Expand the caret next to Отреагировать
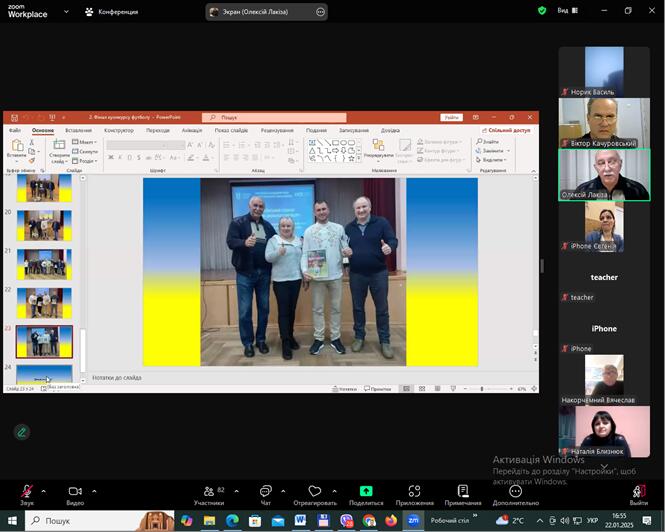Image resolution: width=665 pixels, height=532 pixels. [335, 491]
